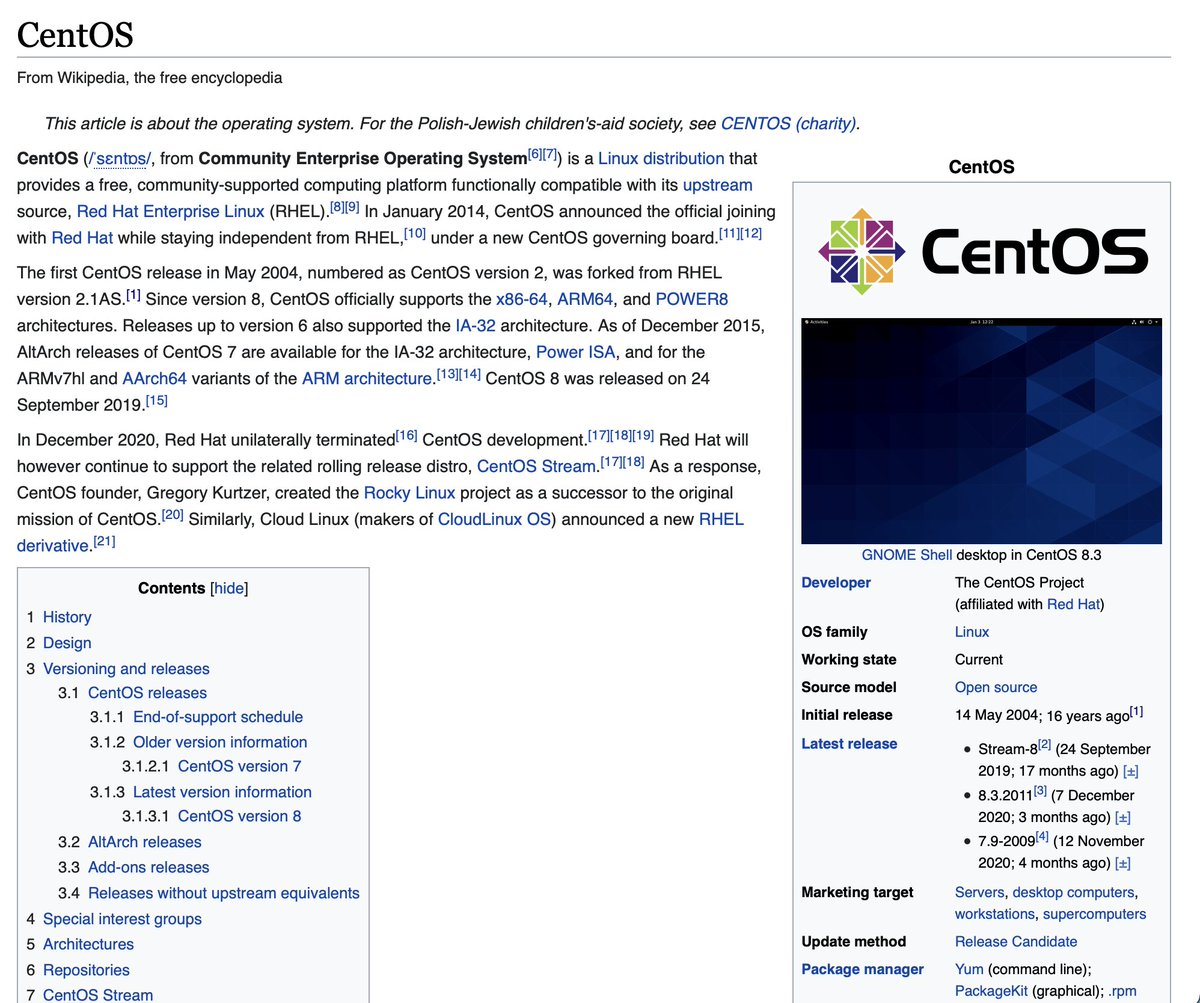The height and width of the screenshot is (1003, 1200).
Task: Open the supercomputers link
Action: point(1094,914)
